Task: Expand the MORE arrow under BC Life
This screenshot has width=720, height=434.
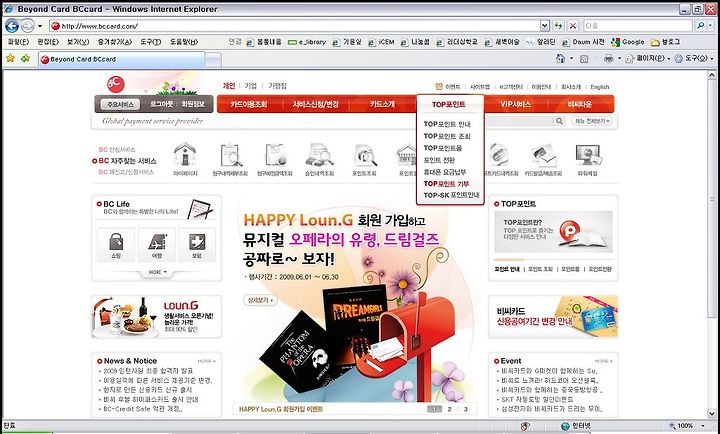Action: point(157,272)
